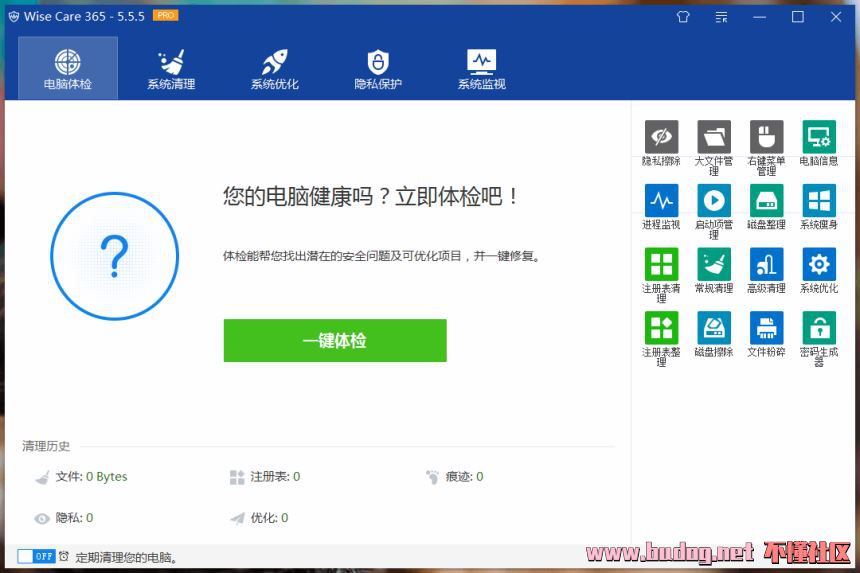Select the 系统瘦身 system slimming tool
Viewport: 860px width, 573px height.
click(819, 201)
